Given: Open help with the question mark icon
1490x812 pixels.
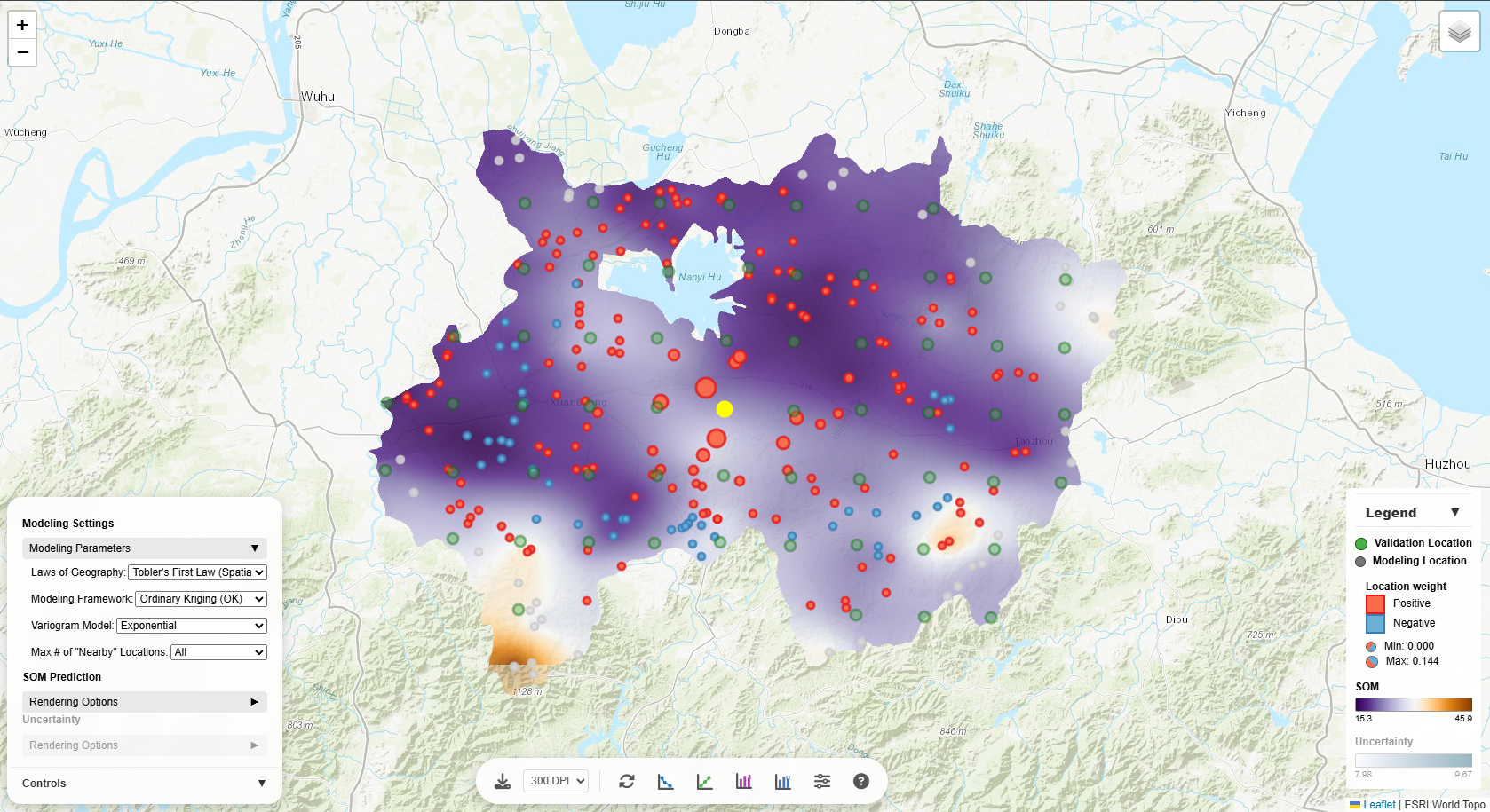Looking at the screenshot, I should 861,781.
